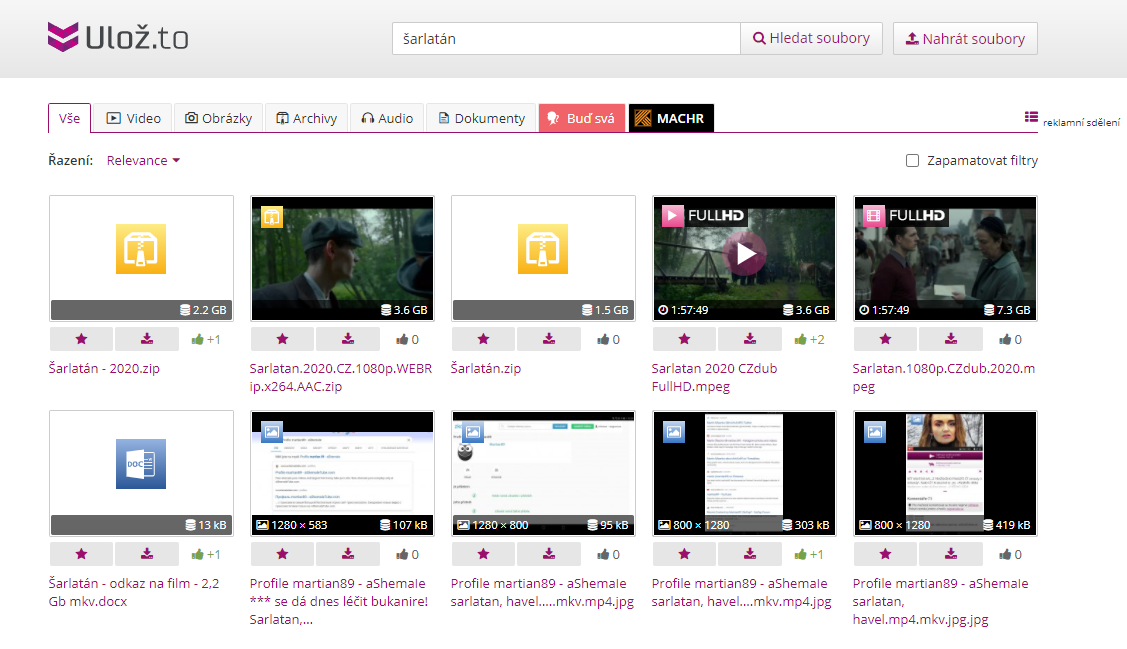Play the Sarlatan 2020 CZdub FullHD video
This screenshot has width=1127, height=649.
coord(744,253)
